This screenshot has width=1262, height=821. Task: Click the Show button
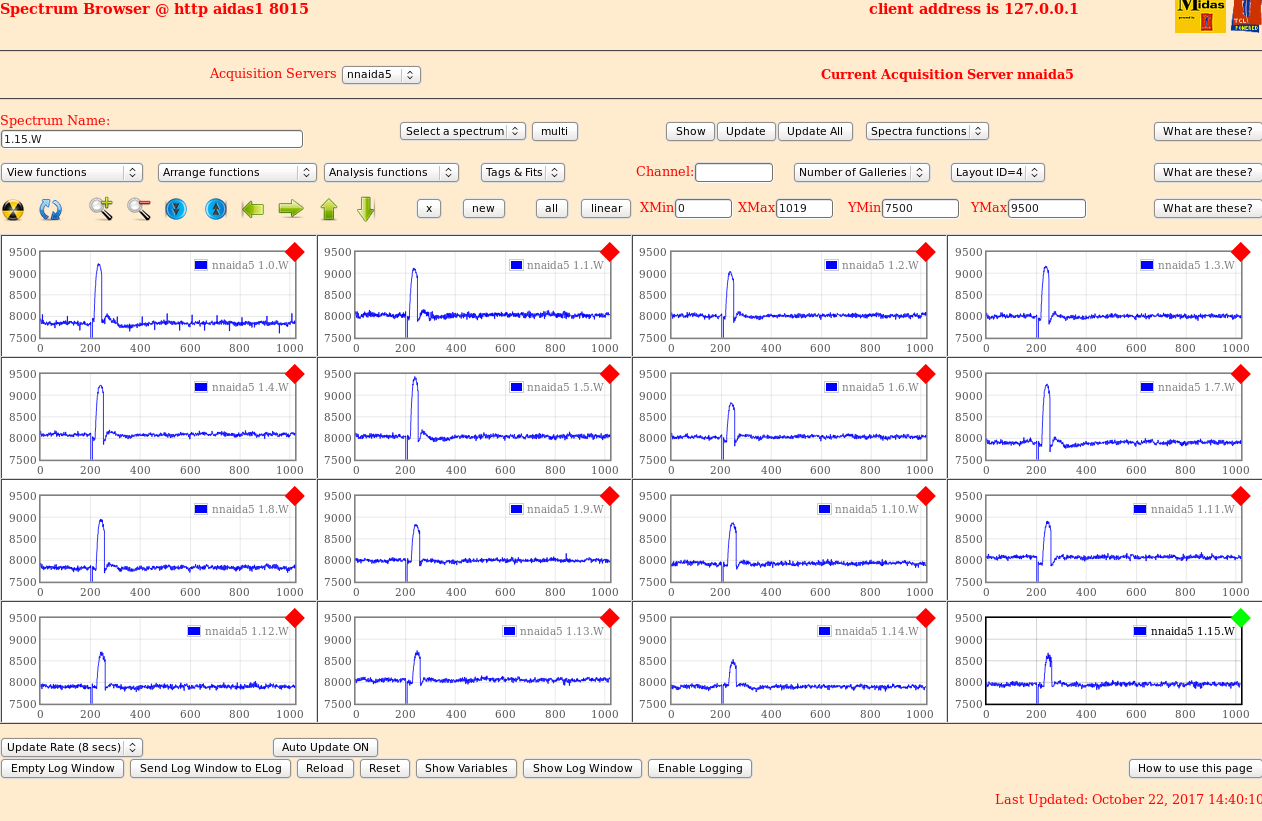click(690, 131)
